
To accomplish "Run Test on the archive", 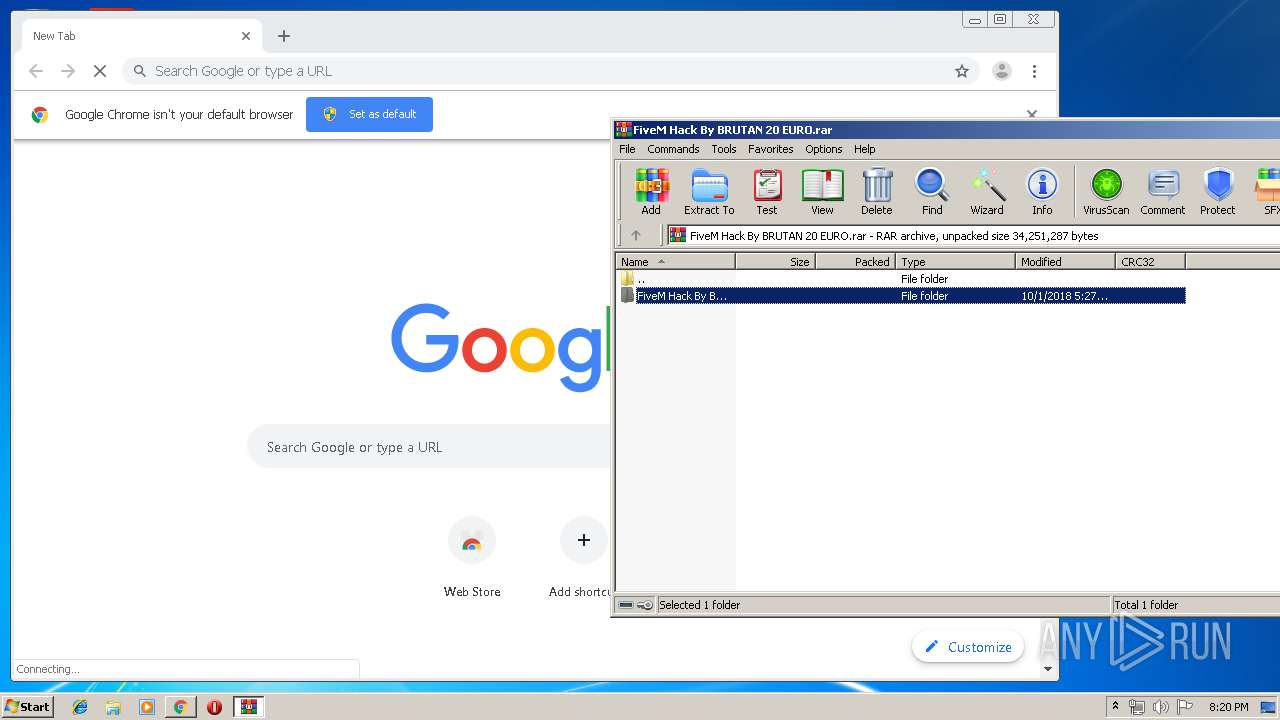I will click(767, 191).
